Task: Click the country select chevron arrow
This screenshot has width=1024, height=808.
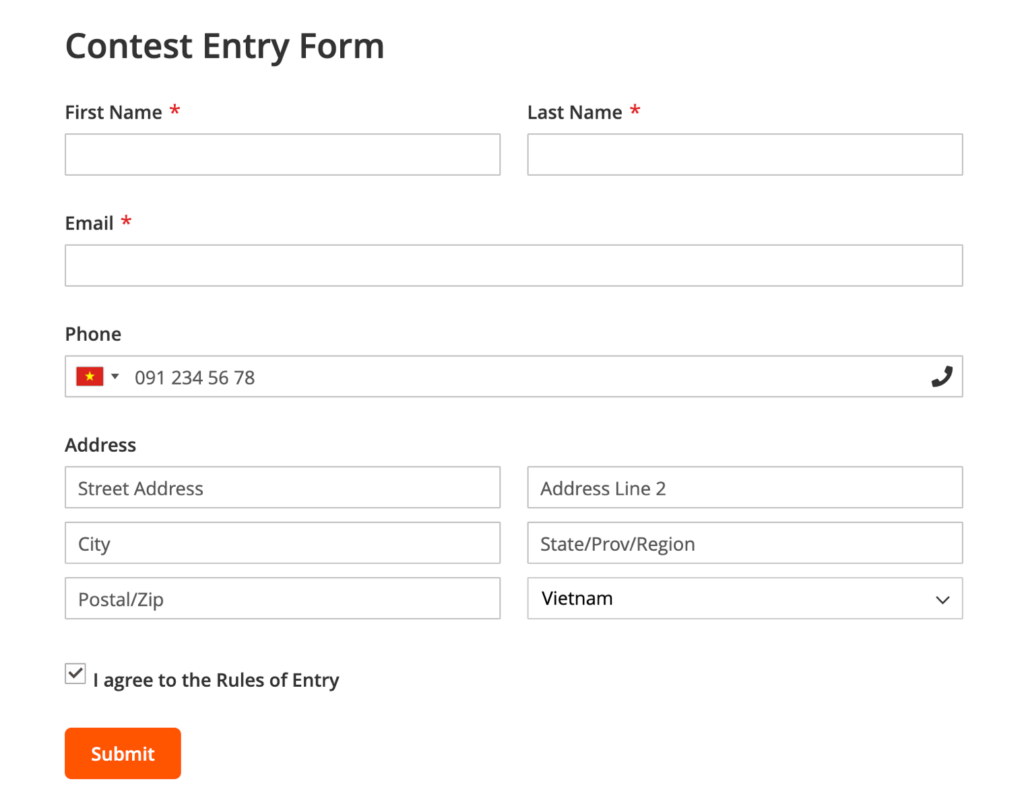Action: [x=942, y=600]
